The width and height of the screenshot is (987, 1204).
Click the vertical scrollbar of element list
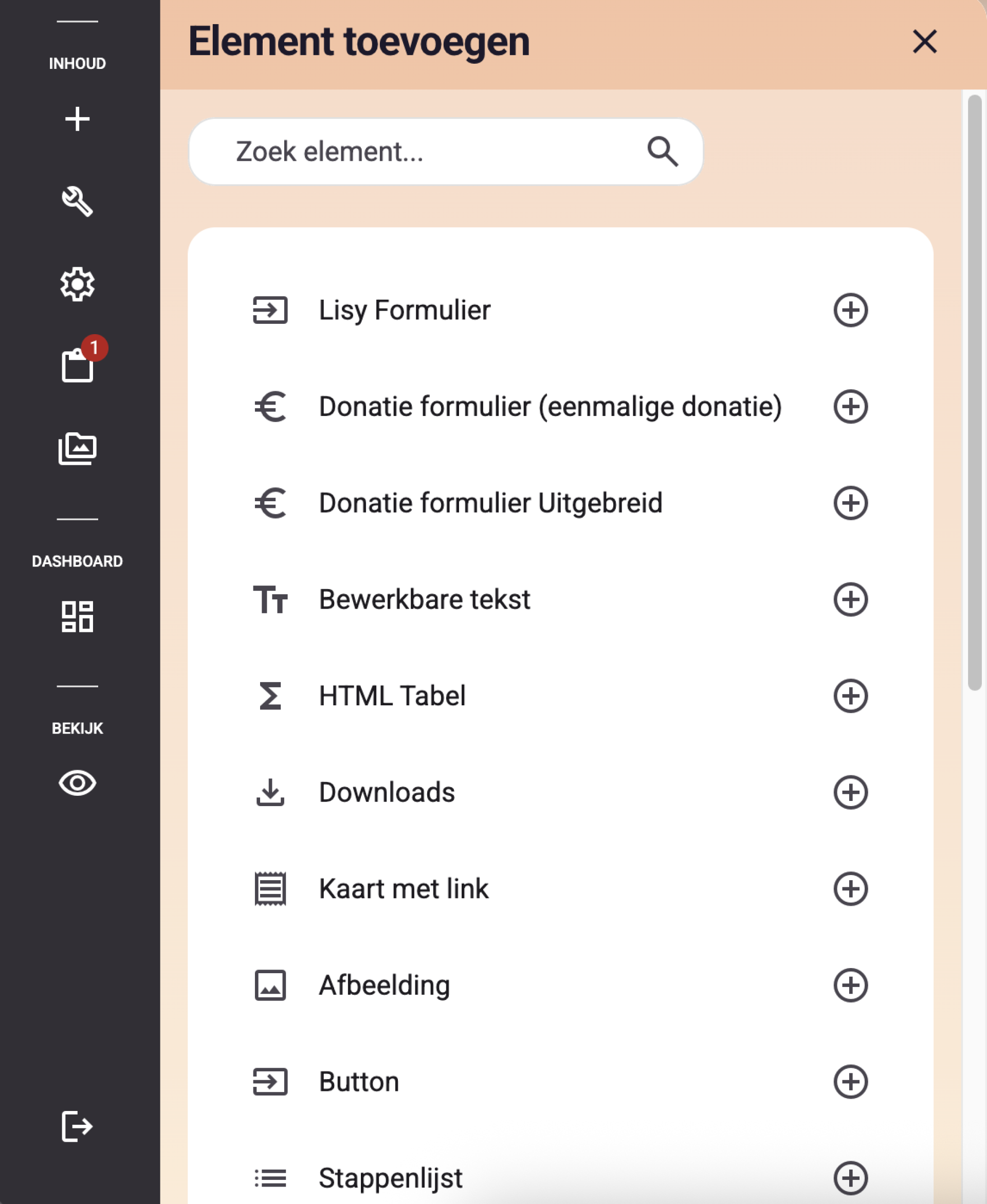click(x=975, y=392)
